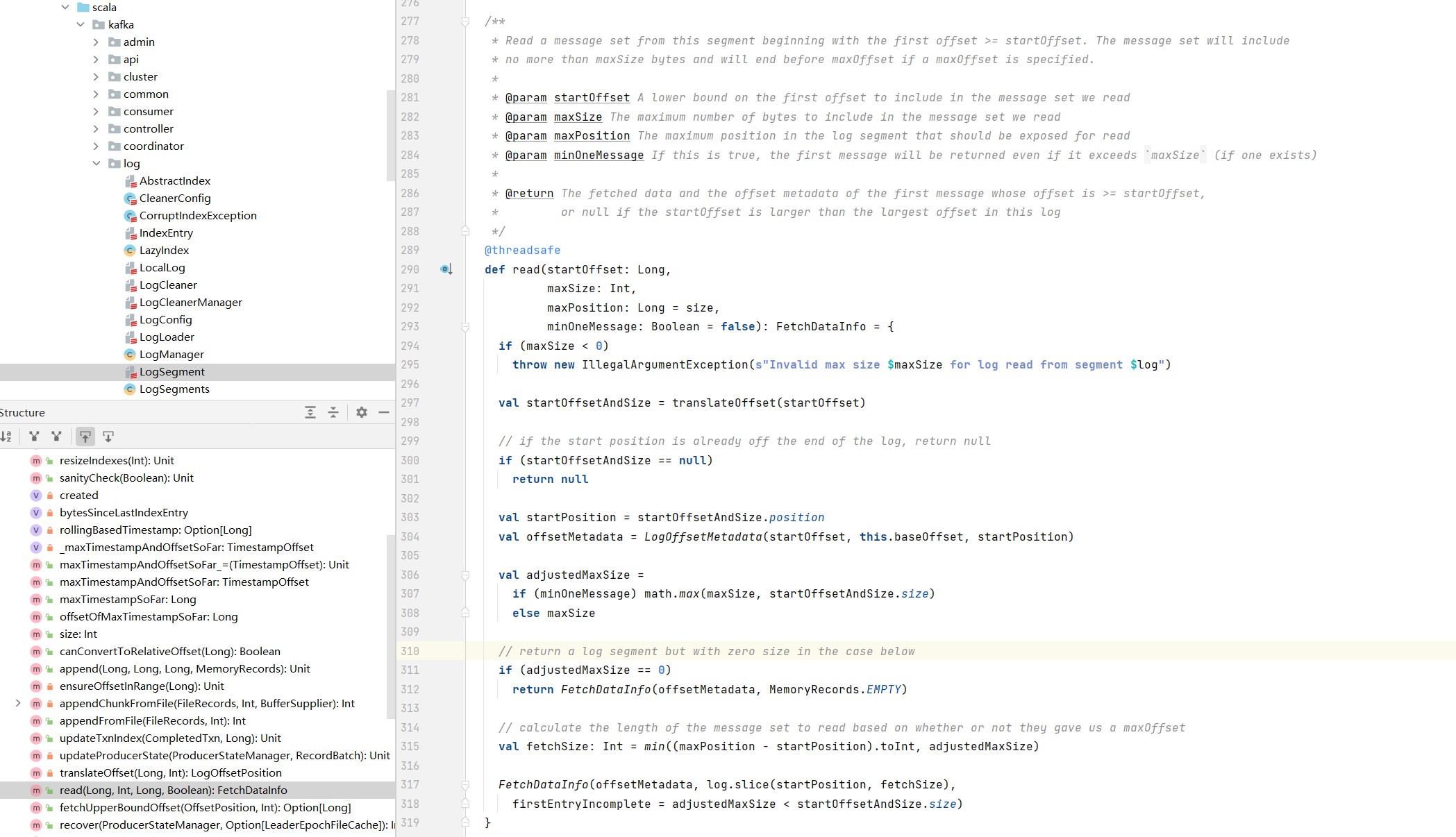Click fetchUpperBoundOffset method in Structure
This screenshot has height=837, width=1456.
click(x=205, y=808)
